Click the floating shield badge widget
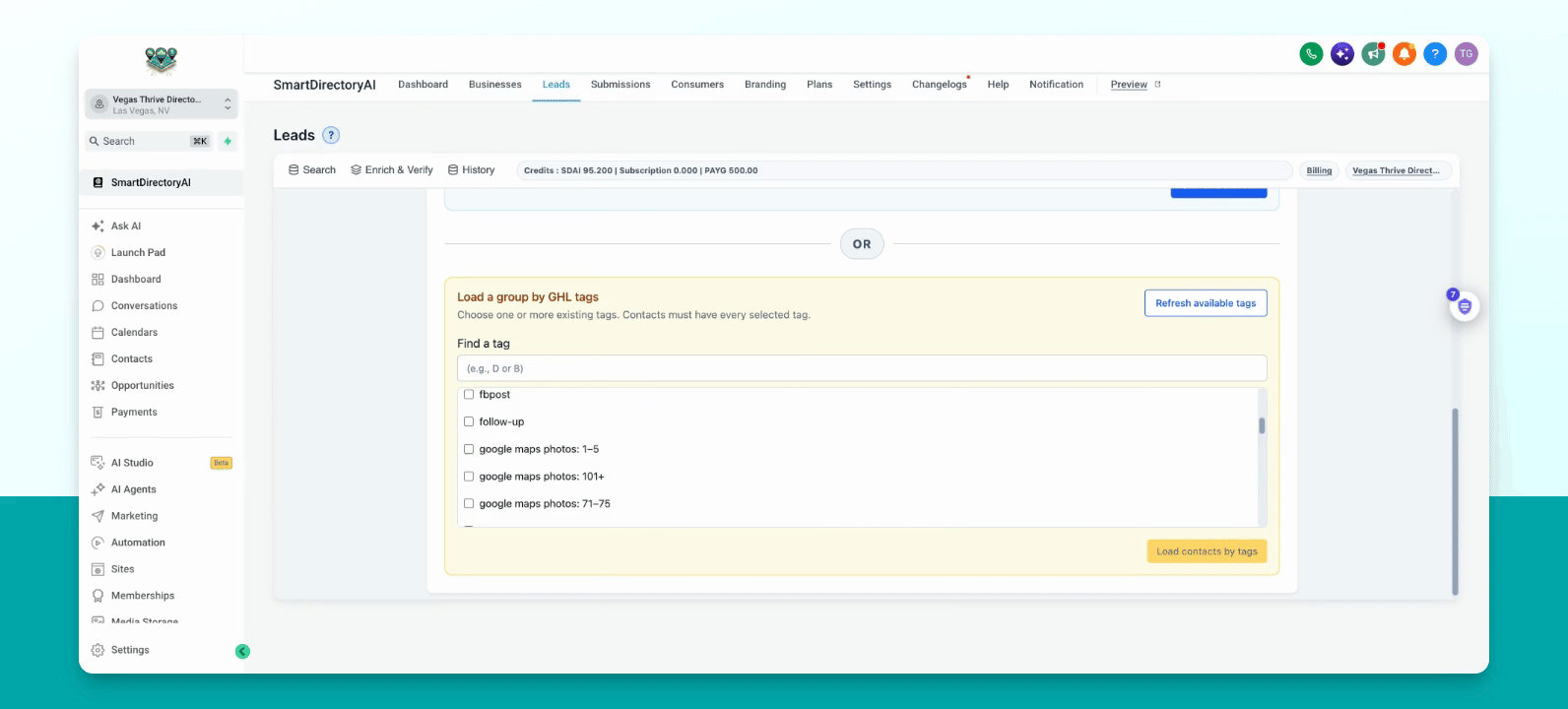Image resolution: width=1568 pixels, height=709 pixels. 1464,306
